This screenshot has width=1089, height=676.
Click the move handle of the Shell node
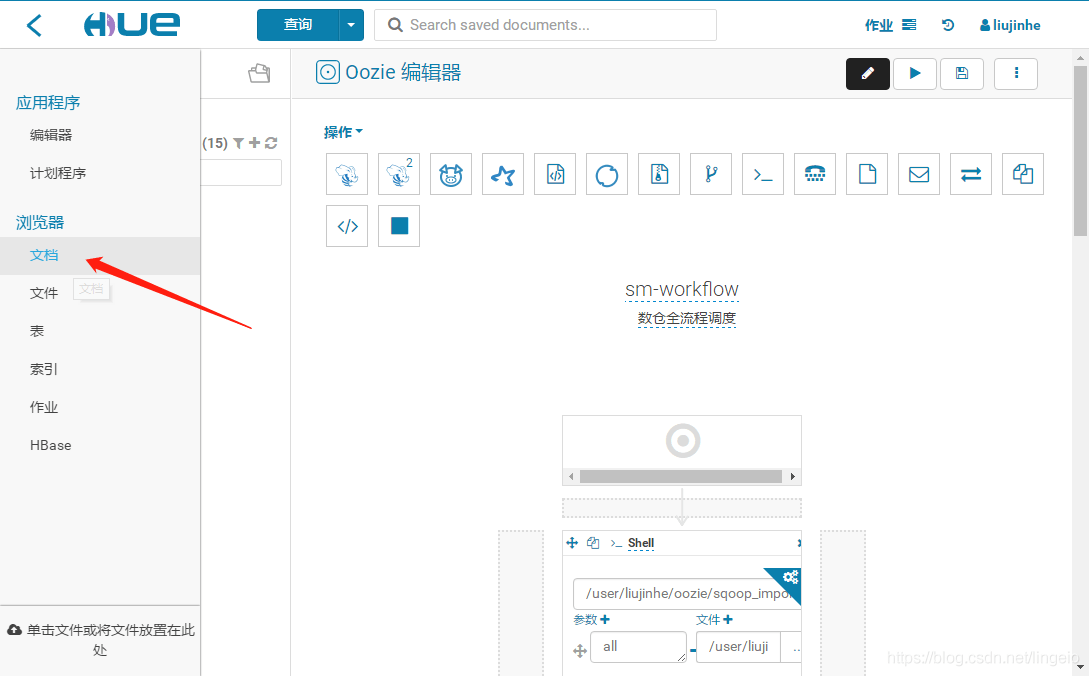click(x=572, y=543)
